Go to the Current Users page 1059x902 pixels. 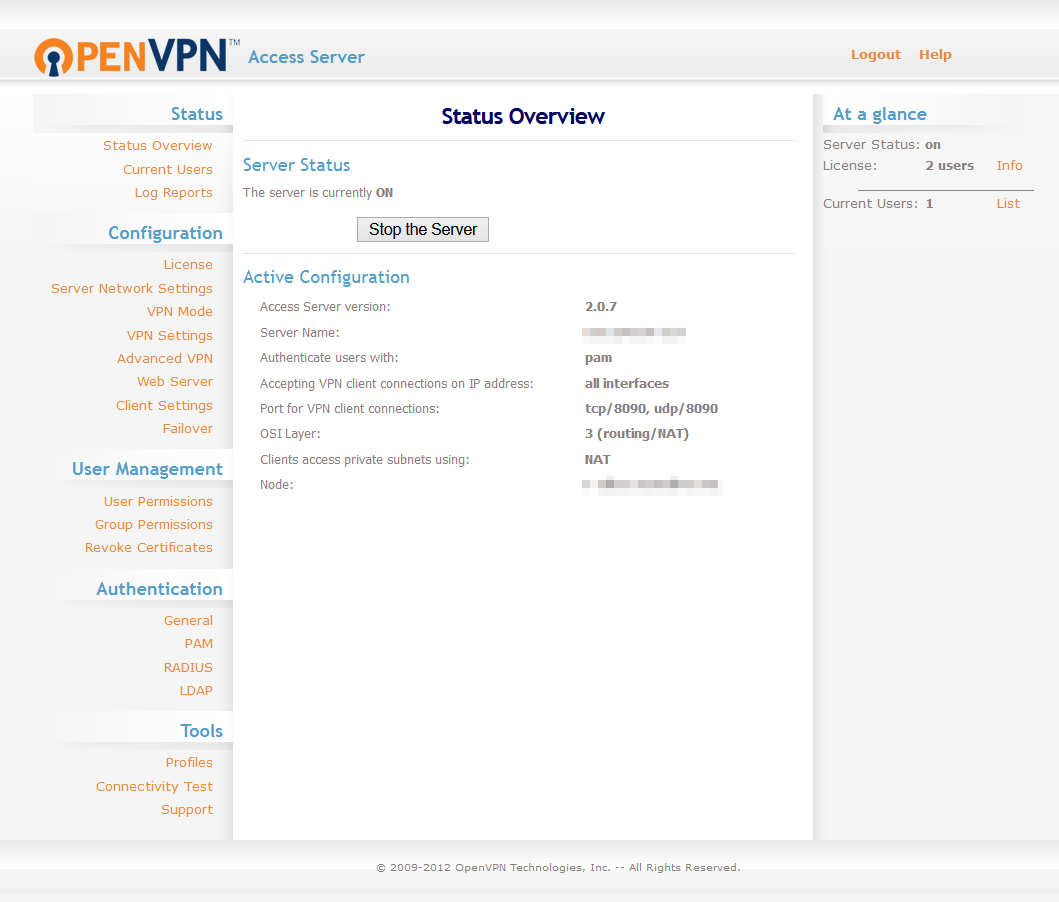tap(167, 169)
